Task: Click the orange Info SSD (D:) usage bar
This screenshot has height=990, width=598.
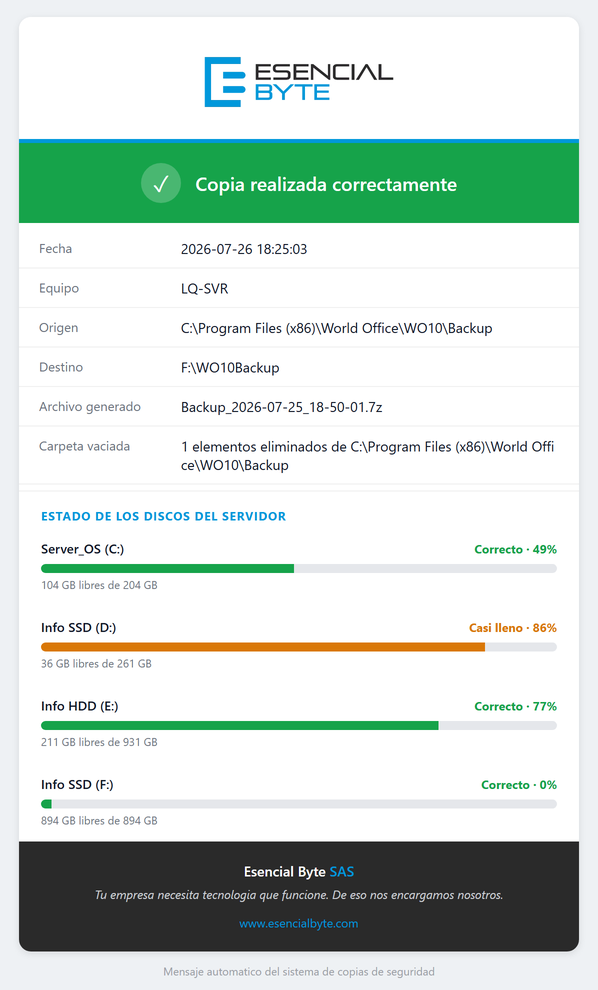Action: (299, 647)
